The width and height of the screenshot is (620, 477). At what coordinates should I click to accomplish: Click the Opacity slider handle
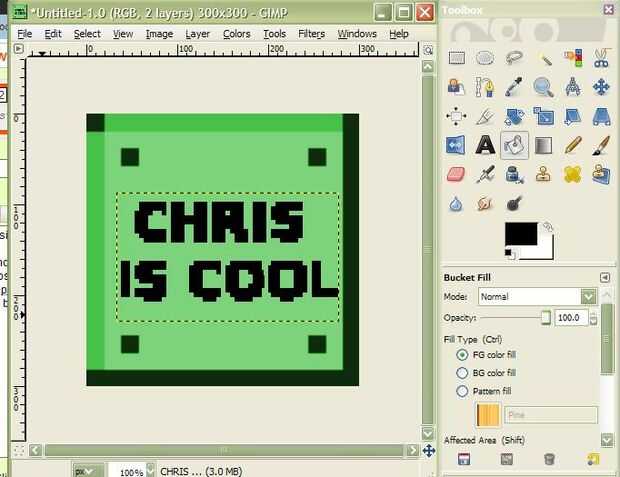click(546, 317)
